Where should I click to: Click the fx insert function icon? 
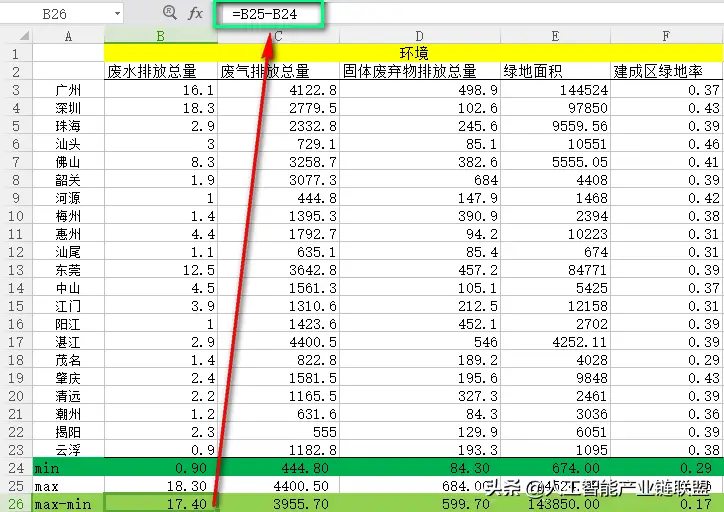point(196,14)
